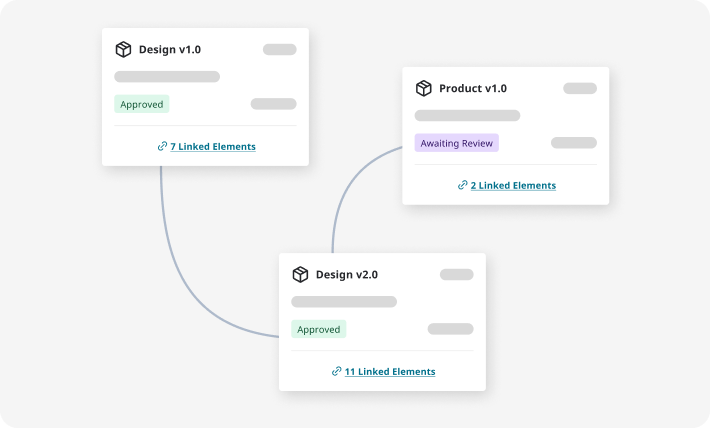710x428 pixels.
Task: Open the 7 Linked Elements link
Action: point(213,146)
